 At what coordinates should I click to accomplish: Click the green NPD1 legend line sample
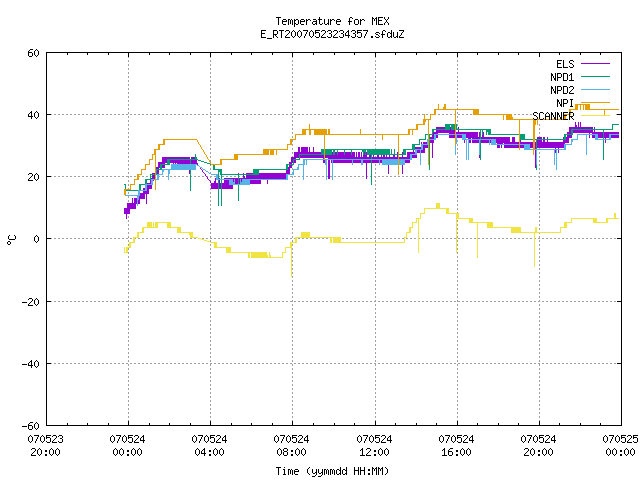[595, 76]
